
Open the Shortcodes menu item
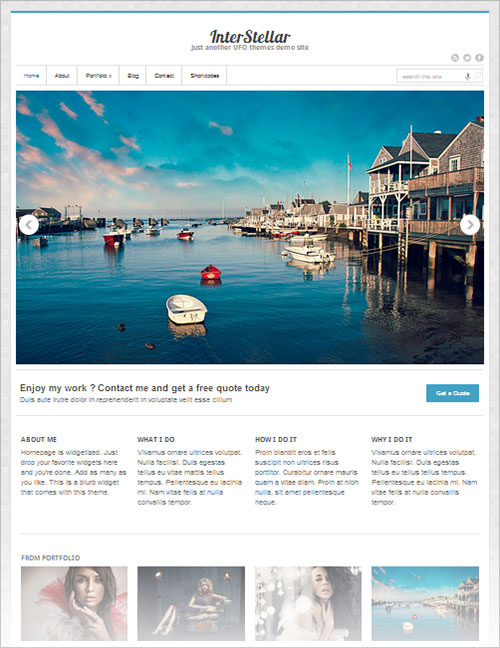[205, 76]
